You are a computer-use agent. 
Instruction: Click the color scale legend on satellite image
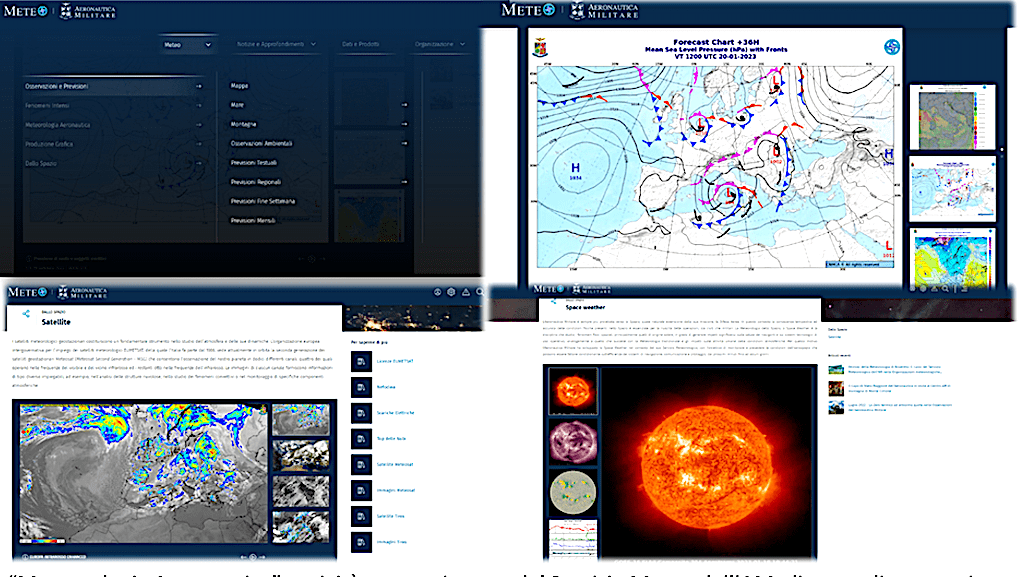coord(43,540)
